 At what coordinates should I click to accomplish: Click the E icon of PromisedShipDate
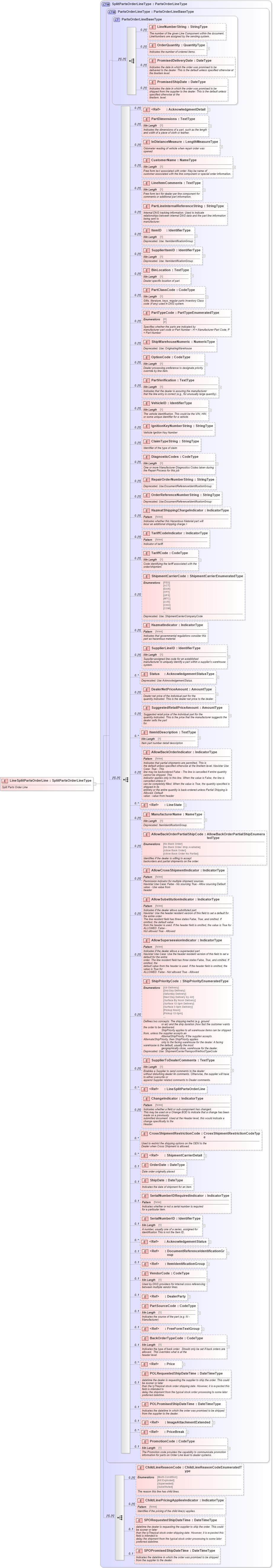tap(153, 81)
